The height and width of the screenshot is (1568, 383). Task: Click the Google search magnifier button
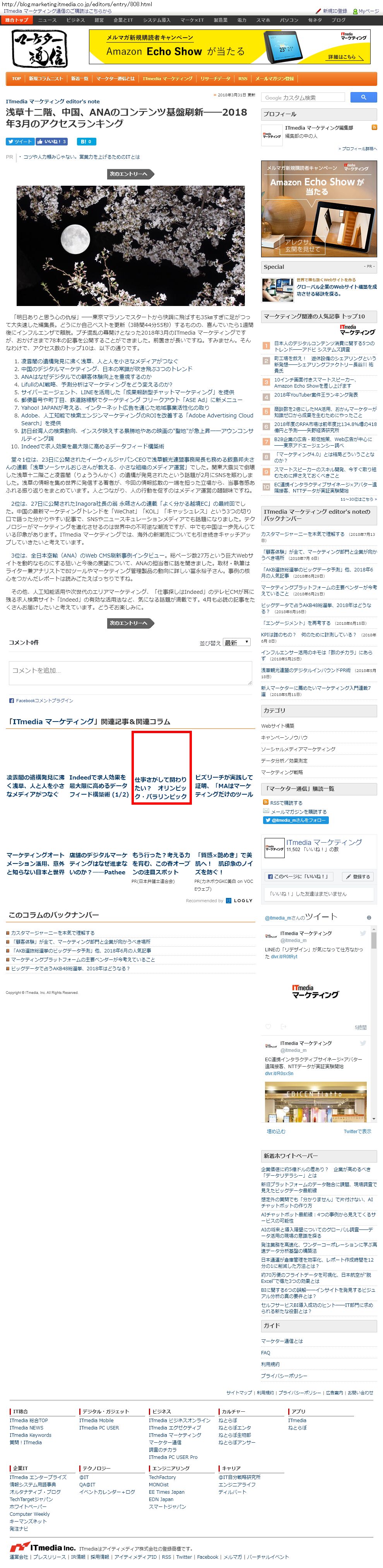coord(363,97)
